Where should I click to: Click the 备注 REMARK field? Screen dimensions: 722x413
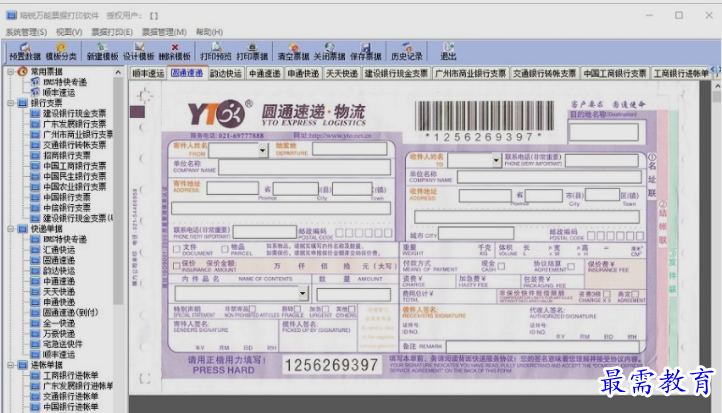pos(543,347)
